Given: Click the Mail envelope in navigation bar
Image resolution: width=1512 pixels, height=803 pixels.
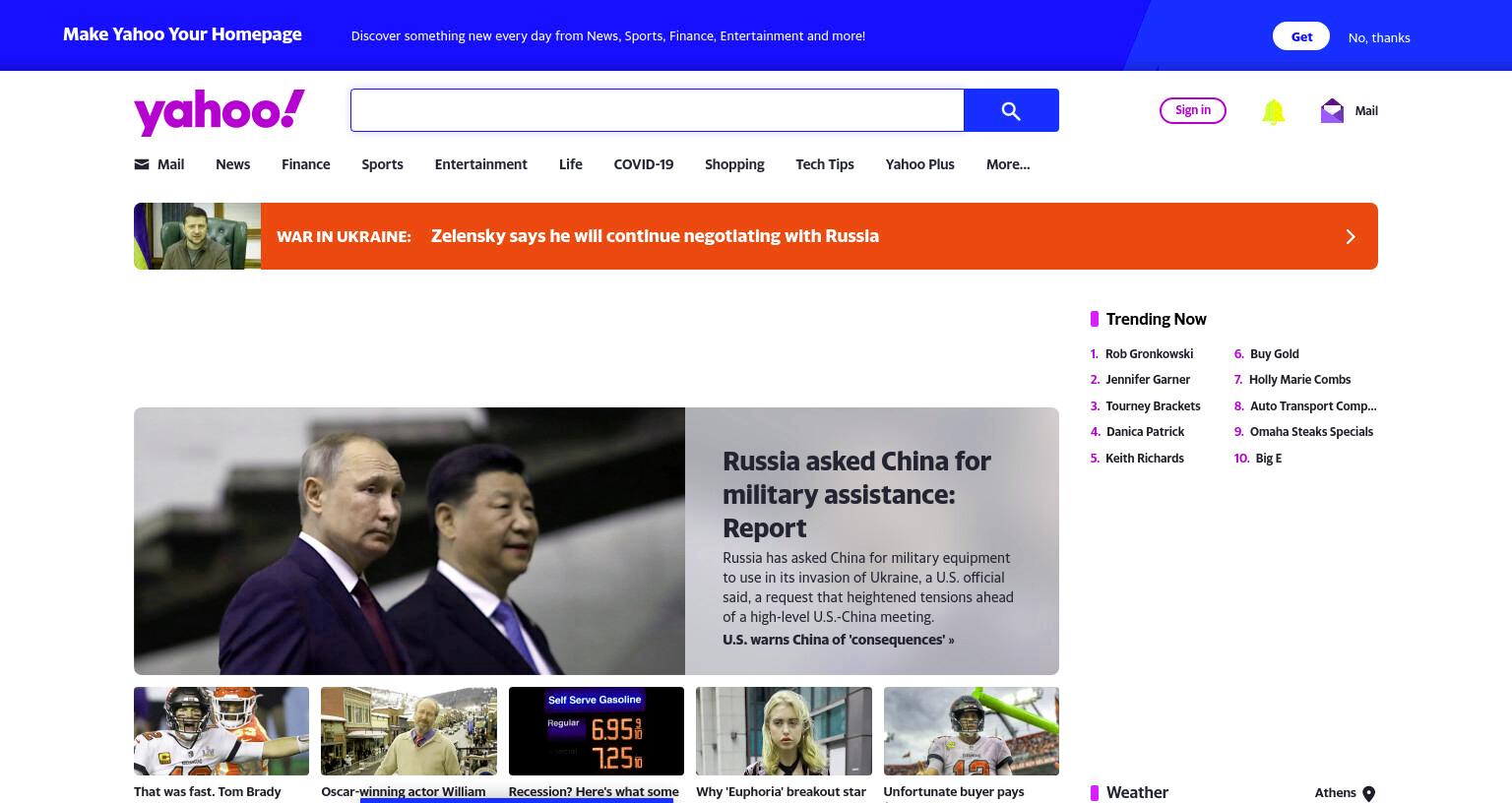Looking at the screenshot, I should [x=142, y=164].
